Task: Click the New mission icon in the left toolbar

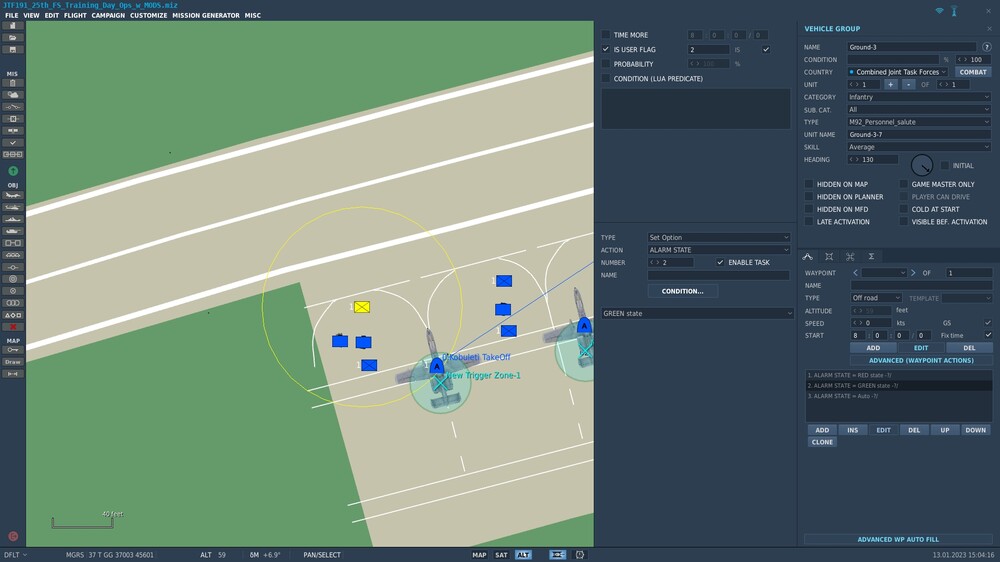Action: click(x=13, y=26)
